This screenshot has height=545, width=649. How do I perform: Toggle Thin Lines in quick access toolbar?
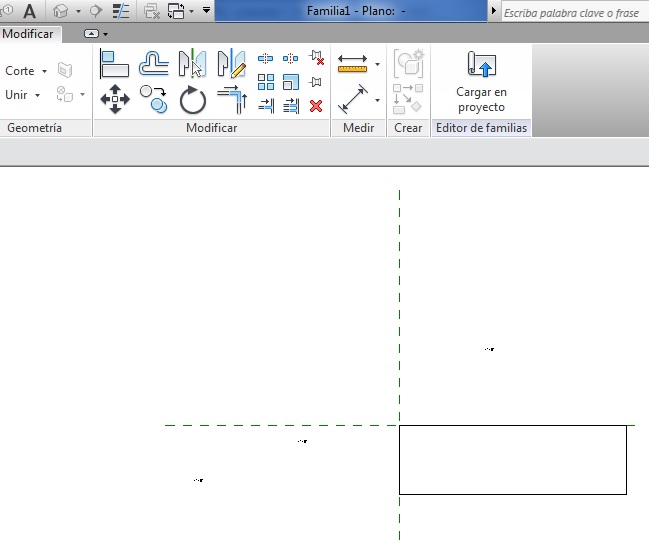tap(122, 11)
